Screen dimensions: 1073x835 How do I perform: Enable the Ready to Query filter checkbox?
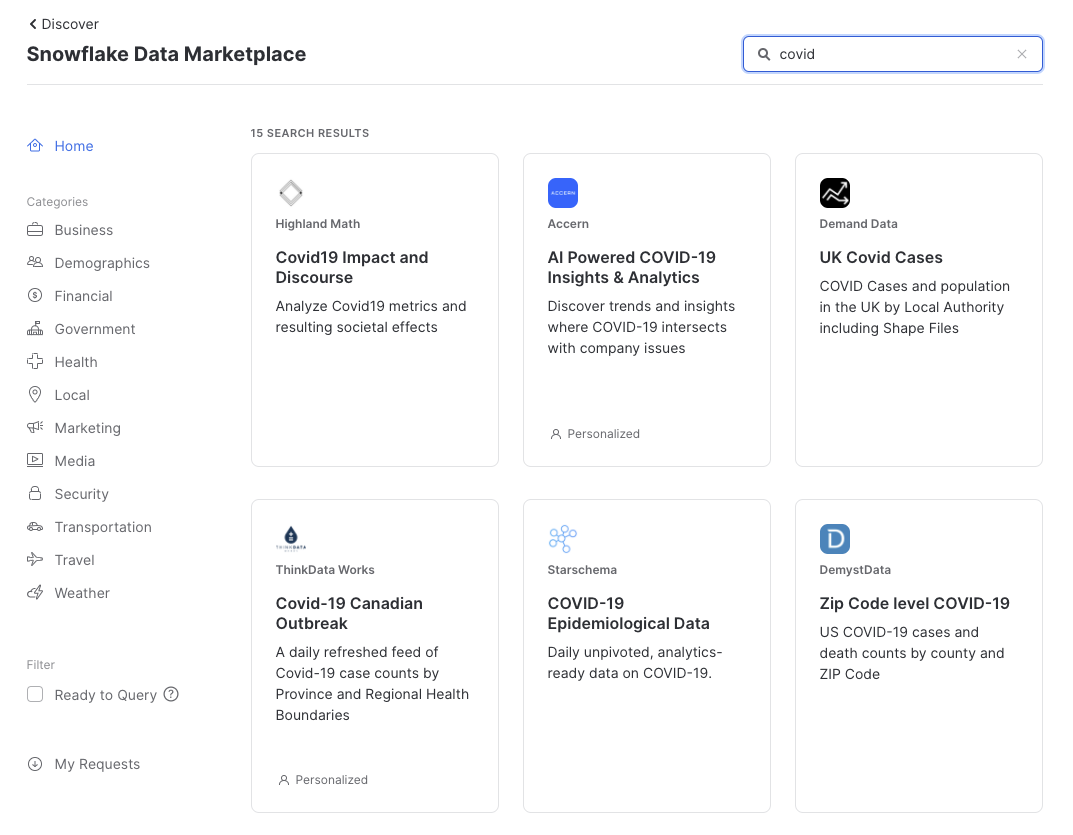pos(35,694)
